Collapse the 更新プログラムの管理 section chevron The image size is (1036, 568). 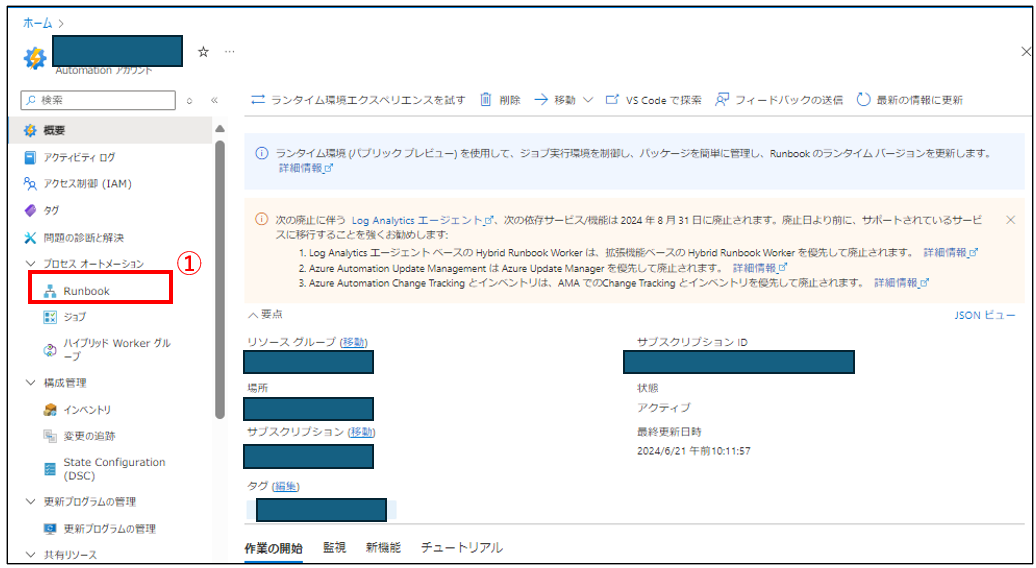(30, 501)
